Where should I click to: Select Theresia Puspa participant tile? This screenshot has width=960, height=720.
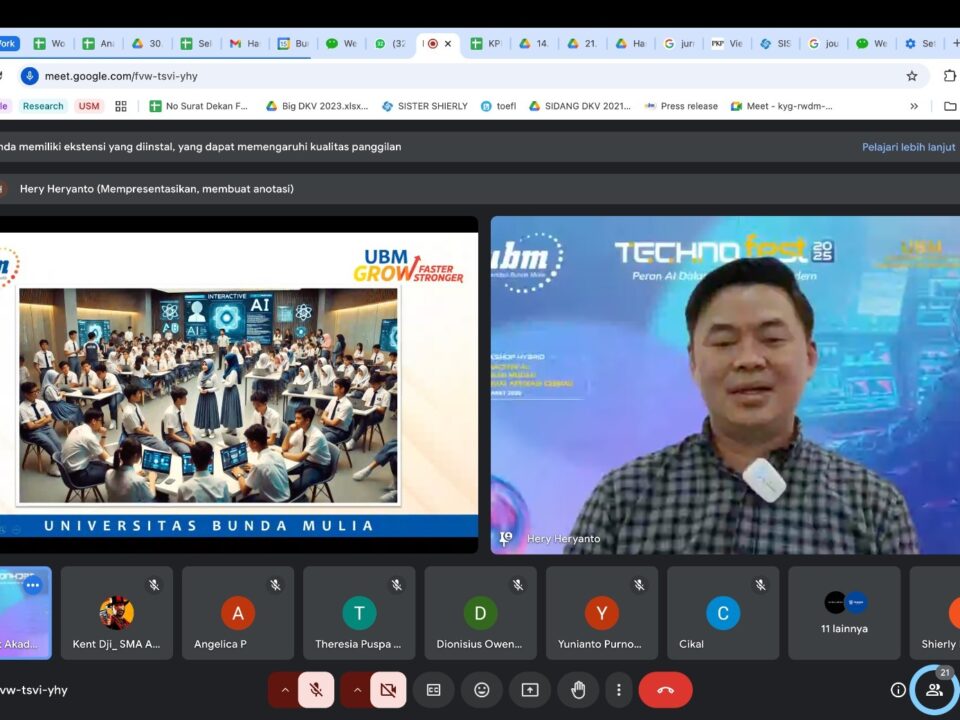tap(359, 613)
